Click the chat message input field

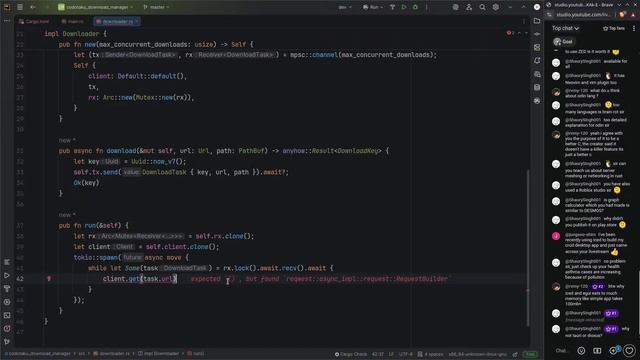pos(562,350)
